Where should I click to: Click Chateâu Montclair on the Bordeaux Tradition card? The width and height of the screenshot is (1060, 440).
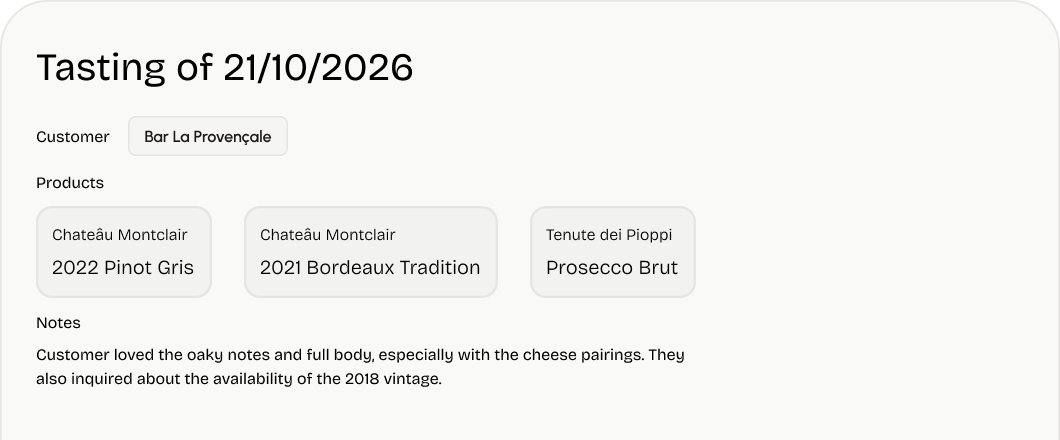(x=327, y=235)
